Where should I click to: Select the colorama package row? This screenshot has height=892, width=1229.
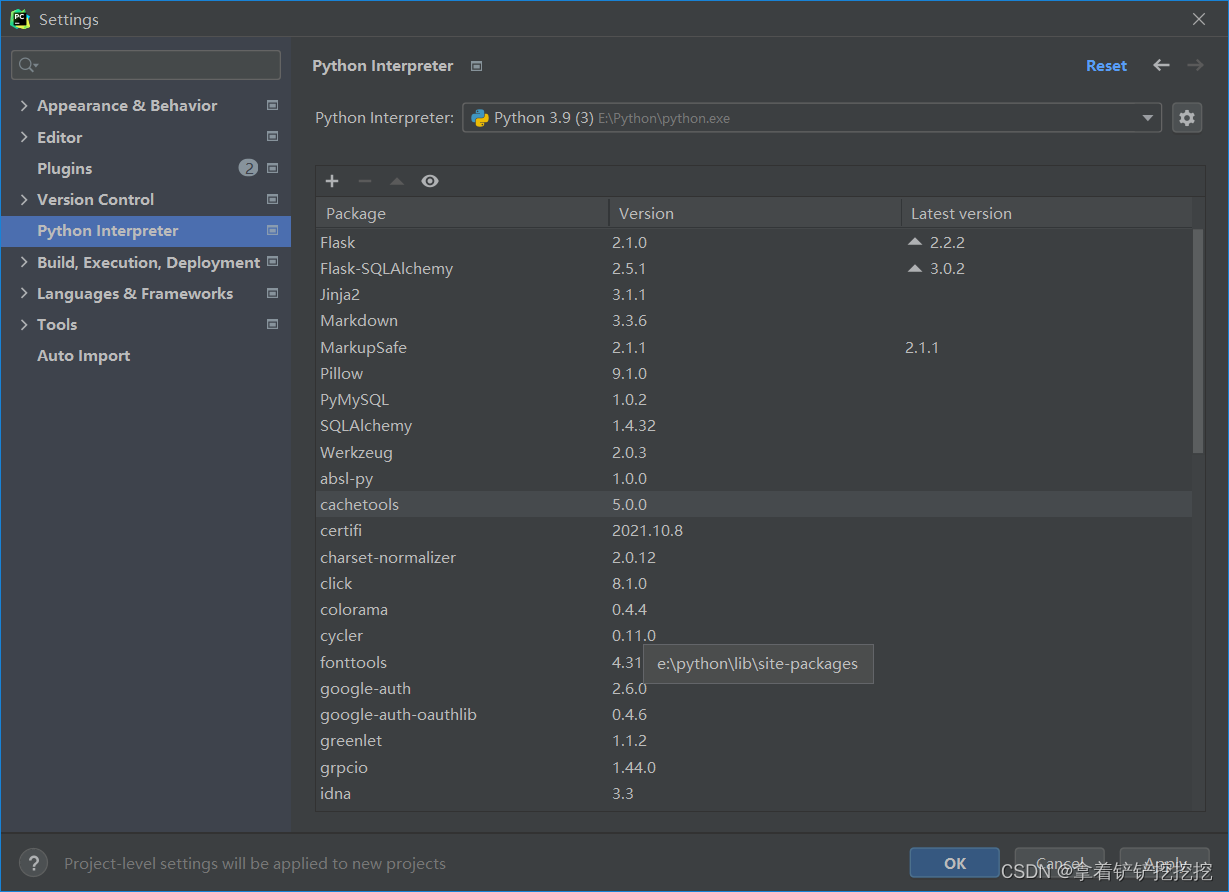click(754, 609)
